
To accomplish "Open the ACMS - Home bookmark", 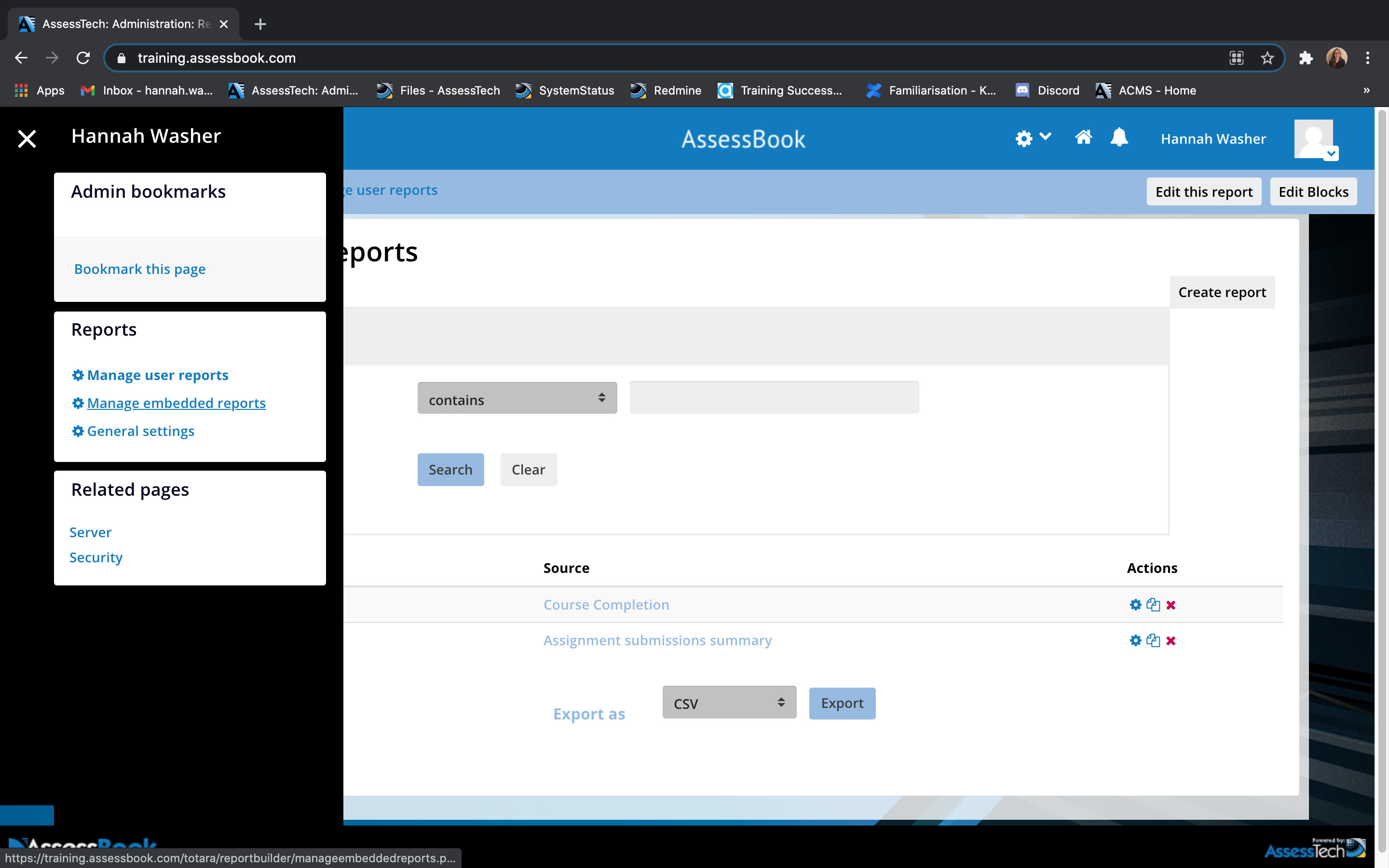I will (1145, 90).
